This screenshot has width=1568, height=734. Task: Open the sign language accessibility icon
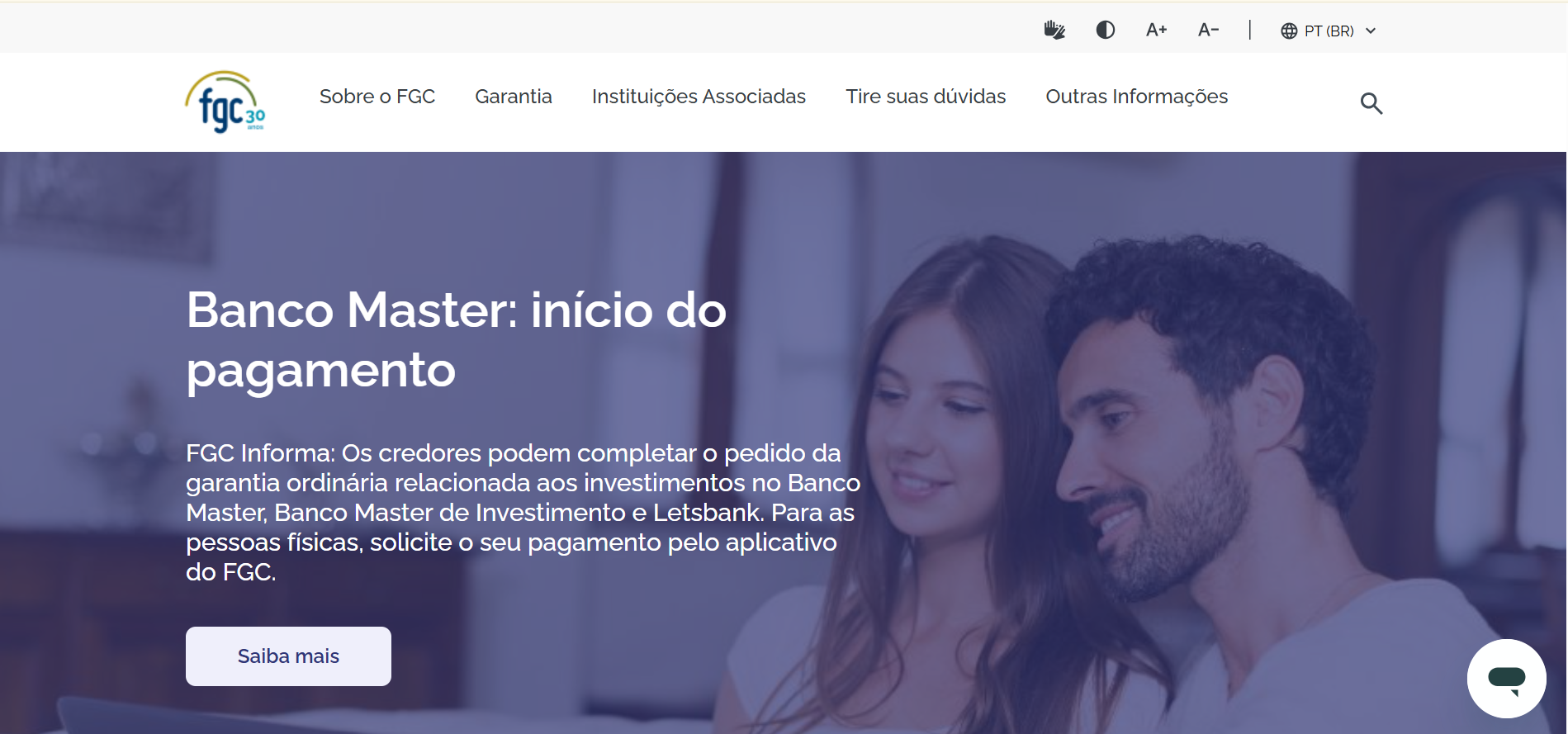1054,31
